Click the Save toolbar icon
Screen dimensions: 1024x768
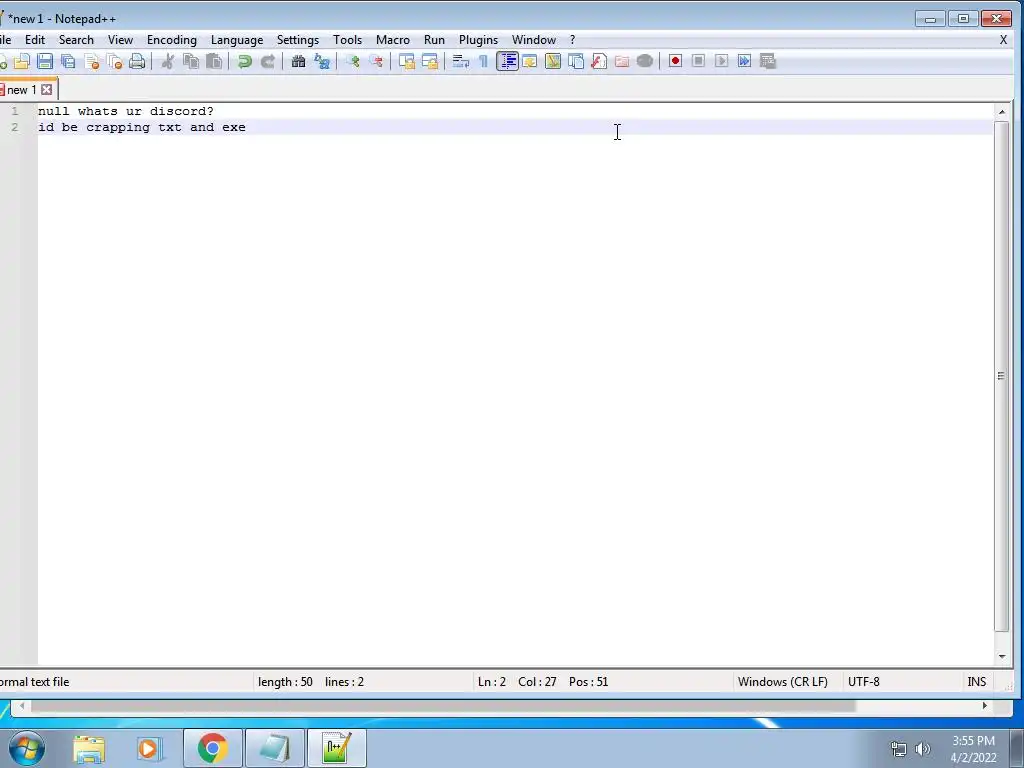tap(44, 61)
